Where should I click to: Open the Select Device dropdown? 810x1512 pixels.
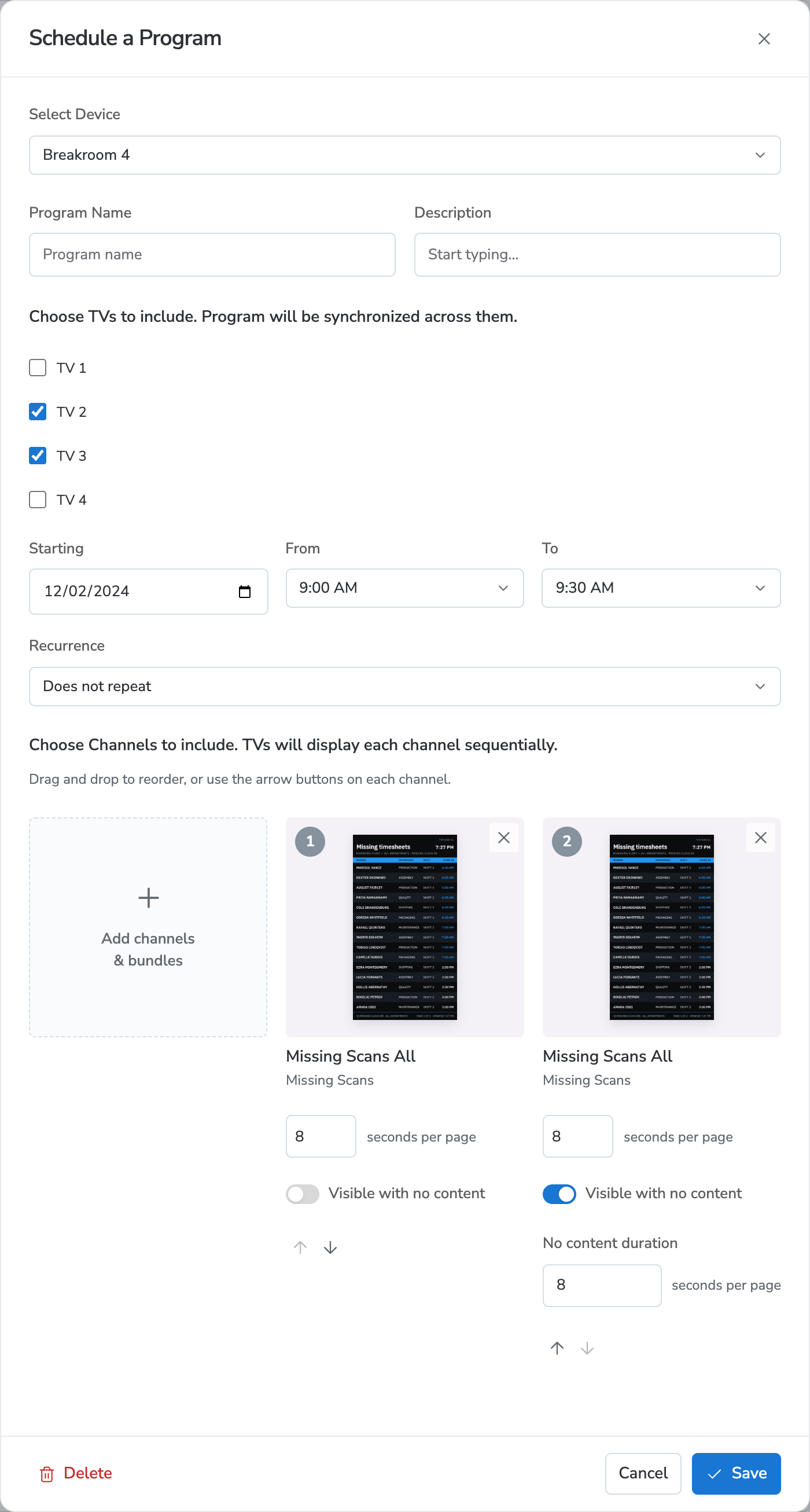[404, 155]
